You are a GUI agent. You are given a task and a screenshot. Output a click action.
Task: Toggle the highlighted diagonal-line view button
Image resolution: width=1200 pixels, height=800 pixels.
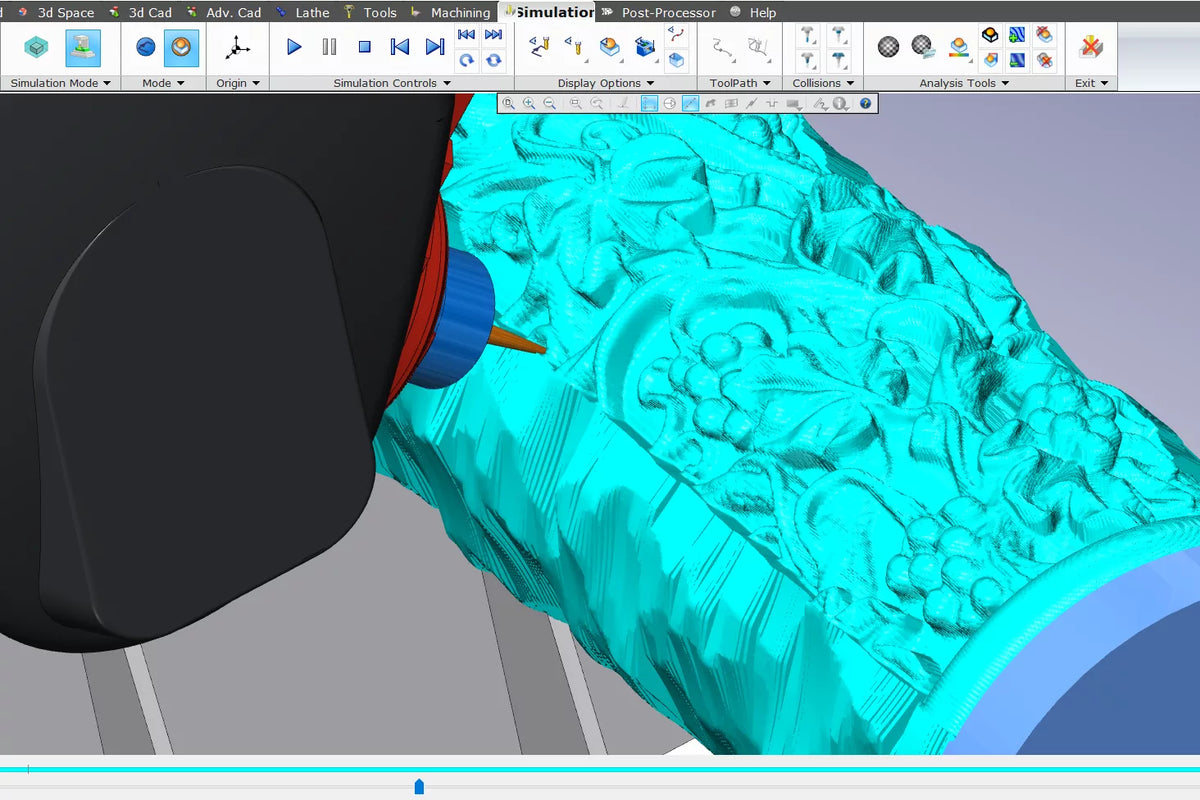[691, 103]
